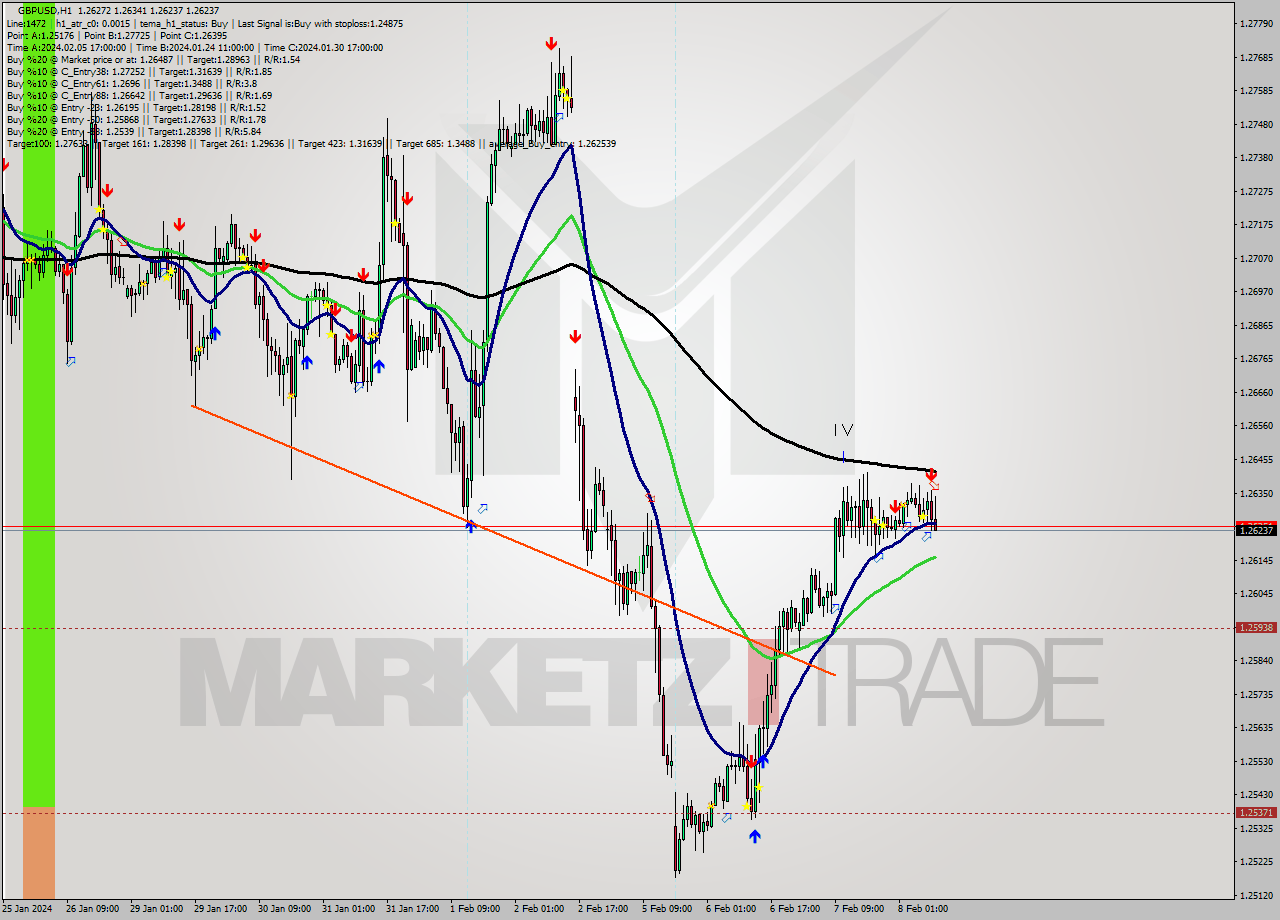Click the dashed red line at 1.25938
This screenshot has width=1280, height=920.
pyautogui.click(x=617, y=628)
